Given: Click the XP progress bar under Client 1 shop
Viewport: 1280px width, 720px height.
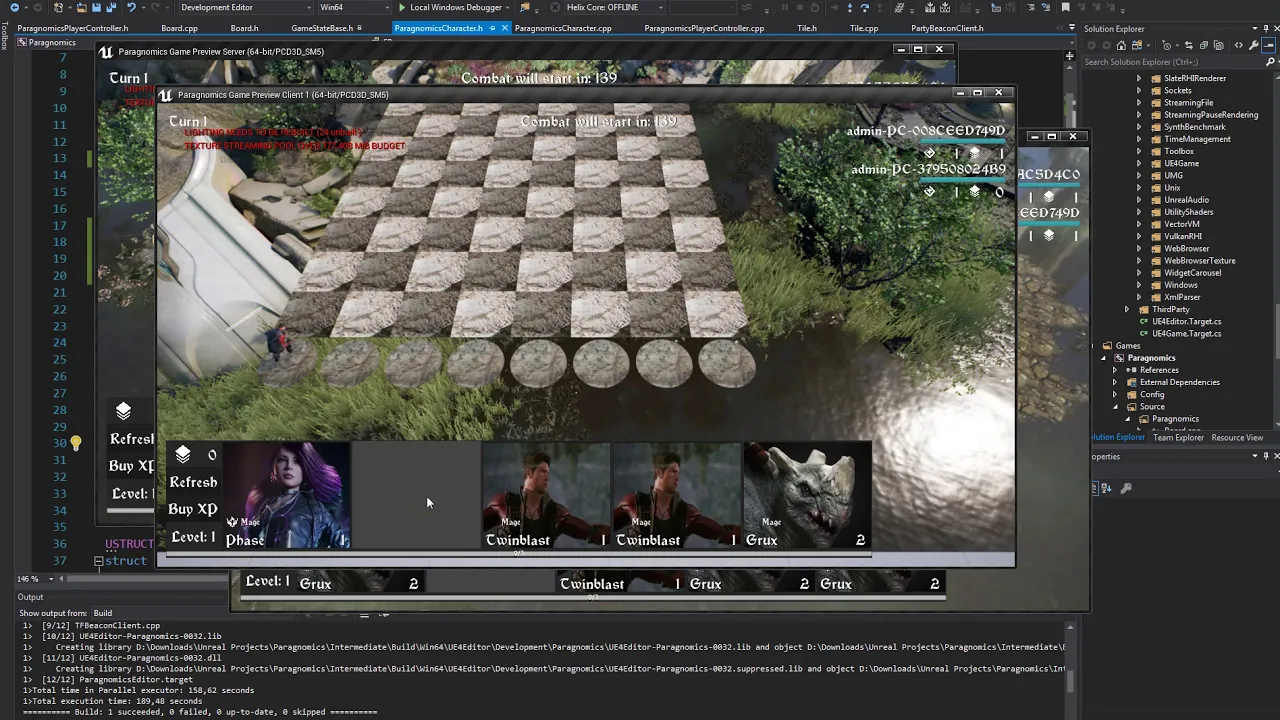Looking at the screenshot, I should click(518, 553).
